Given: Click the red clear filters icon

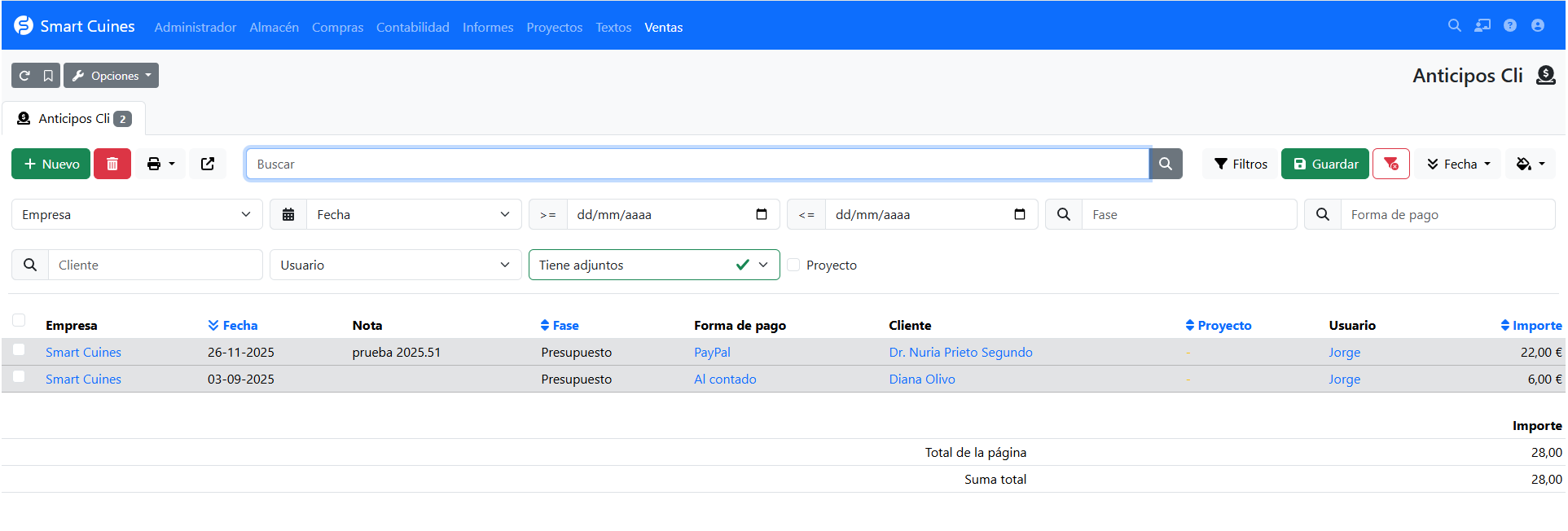Looking at the screenshot, I should (1390, 164).
